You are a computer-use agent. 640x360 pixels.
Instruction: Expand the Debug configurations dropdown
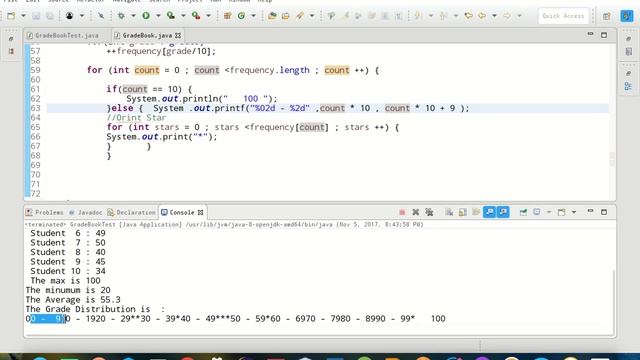click(x=133, y=16)
